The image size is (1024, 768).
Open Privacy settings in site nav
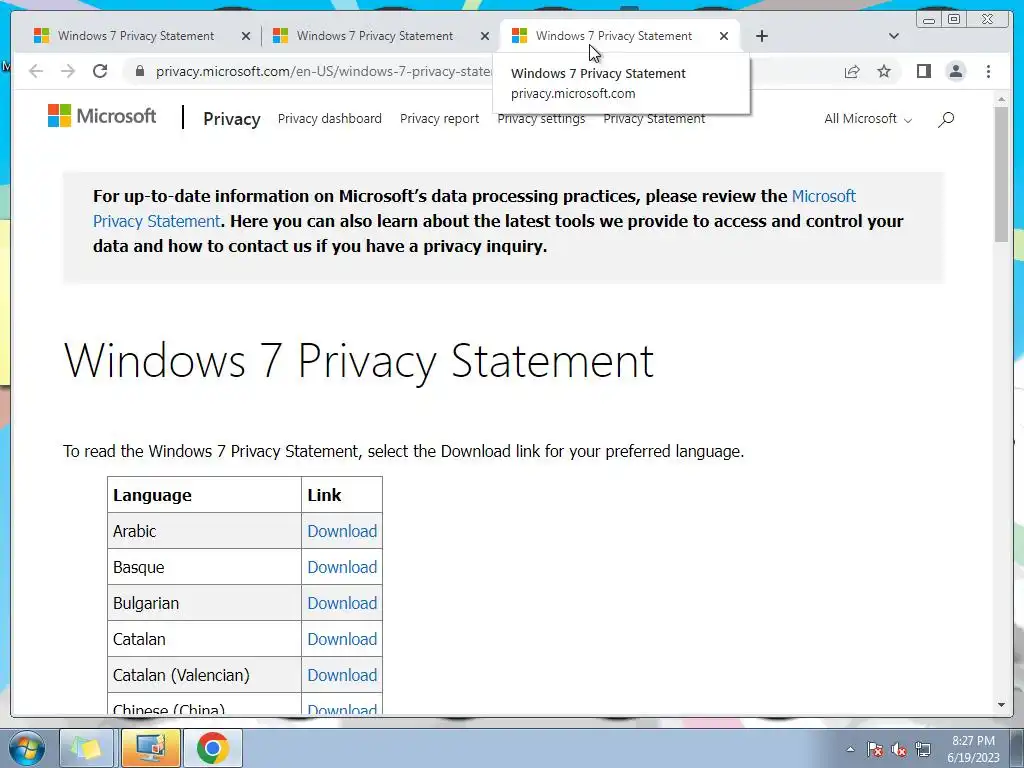coord(541,119)
